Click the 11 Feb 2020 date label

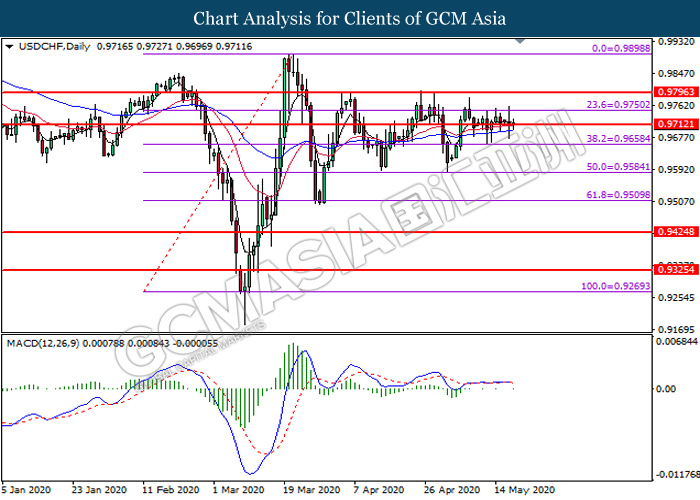coord(170,490)
